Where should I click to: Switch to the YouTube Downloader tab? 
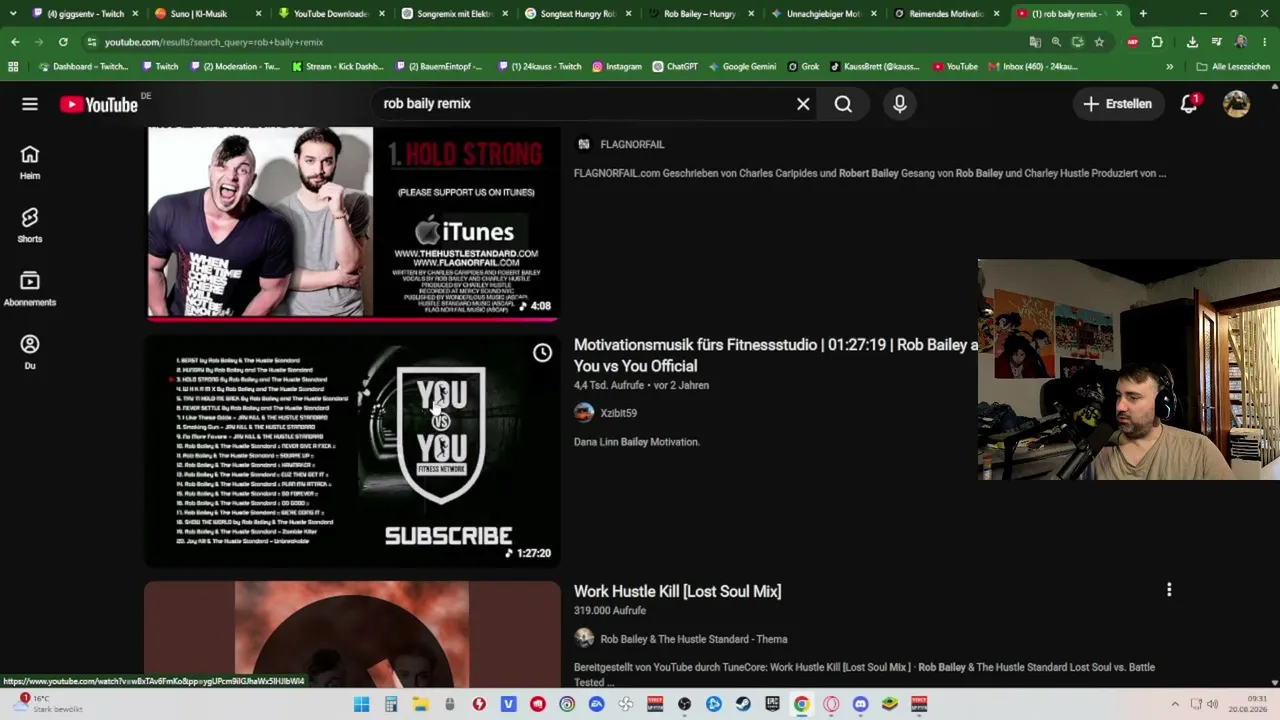pos(331,14)
